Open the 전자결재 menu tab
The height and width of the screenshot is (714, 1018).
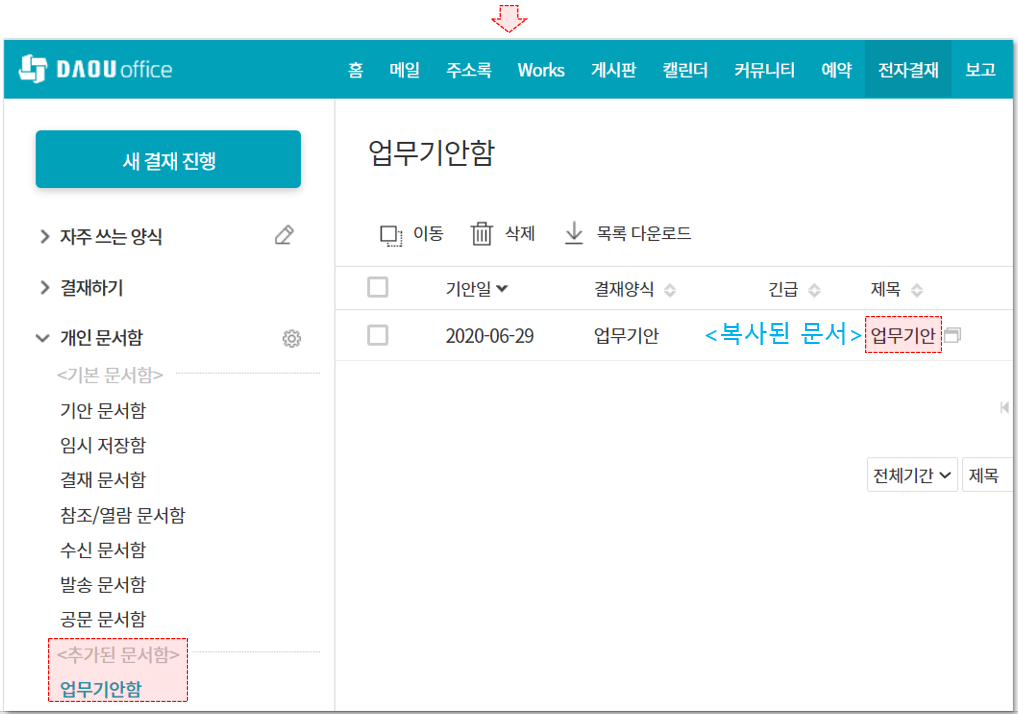pyautogui.click(x=907, y=70)
